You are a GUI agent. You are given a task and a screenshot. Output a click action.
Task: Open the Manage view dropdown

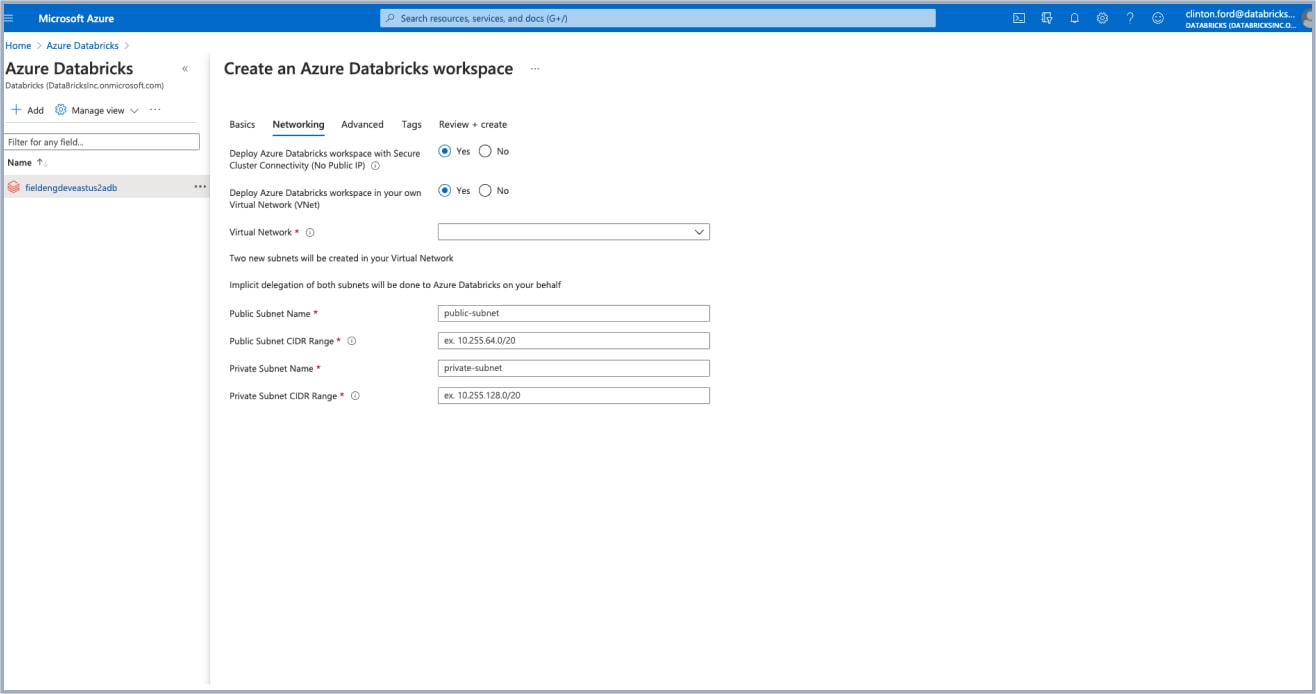[97, 110]
